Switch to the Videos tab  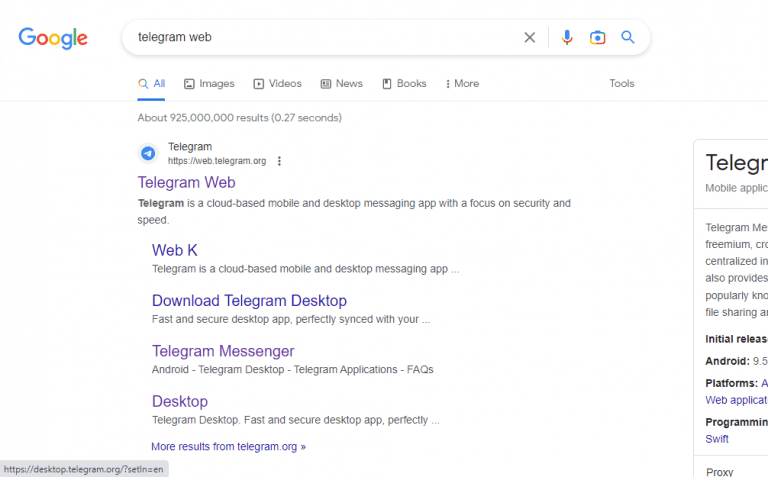click(277, 84)
